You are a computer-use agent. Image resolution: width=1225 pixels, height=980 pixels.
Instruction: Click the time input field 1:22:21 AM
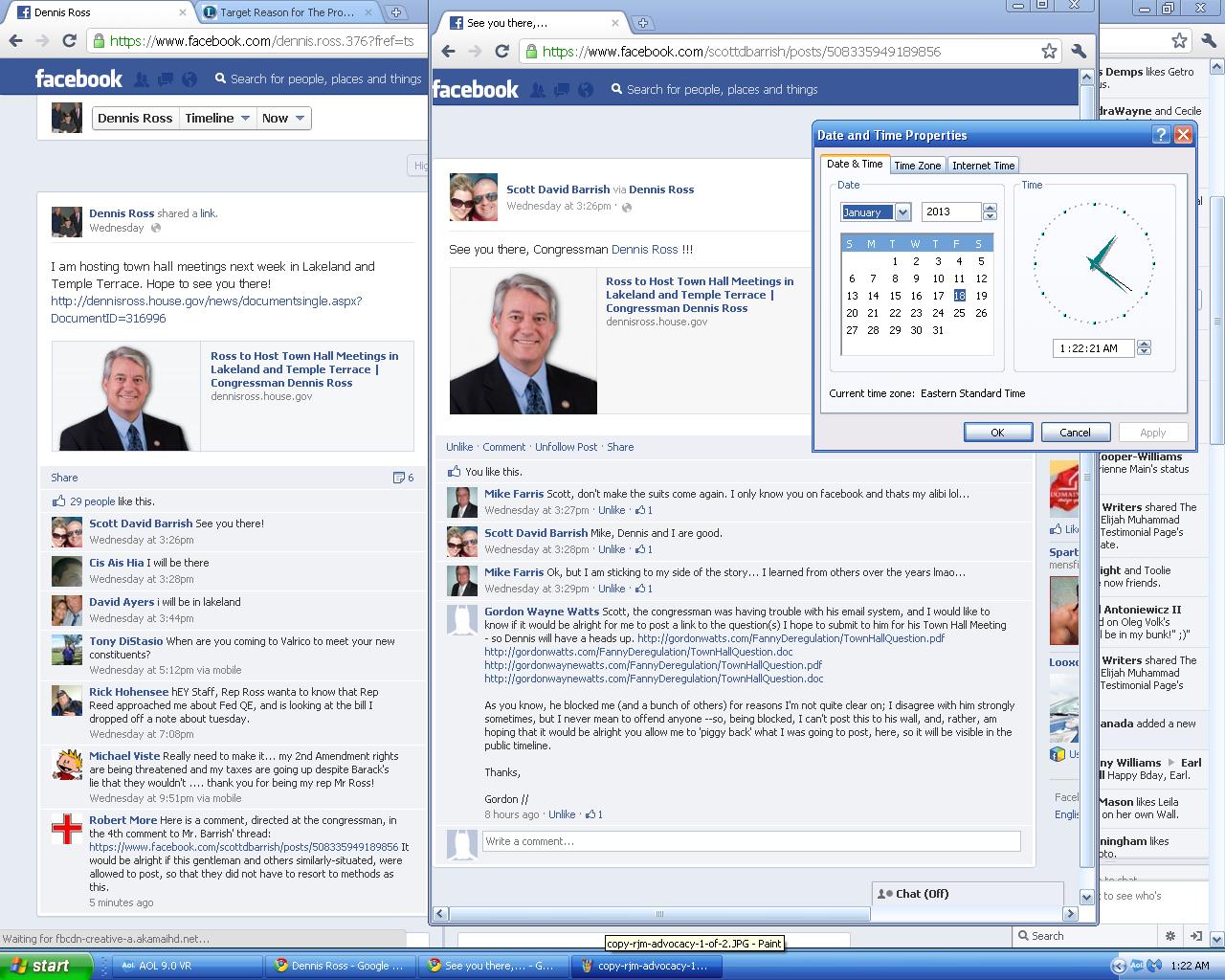(x=1093, y=348)
